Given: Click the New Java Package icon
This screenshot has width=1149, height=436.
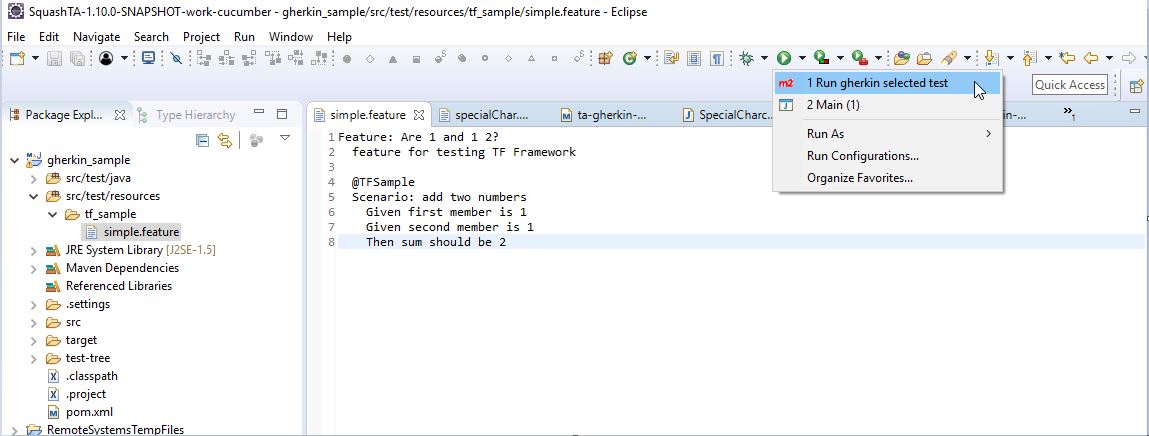Looking at the screenshot, I should point(605,58).
